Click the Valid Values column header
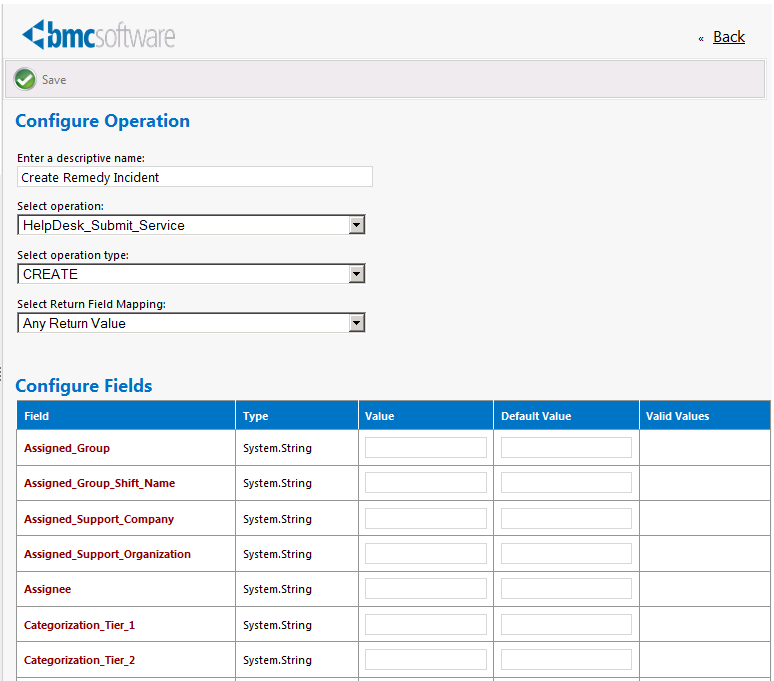Screen dimensions: 774x681 tap(677, 416)
